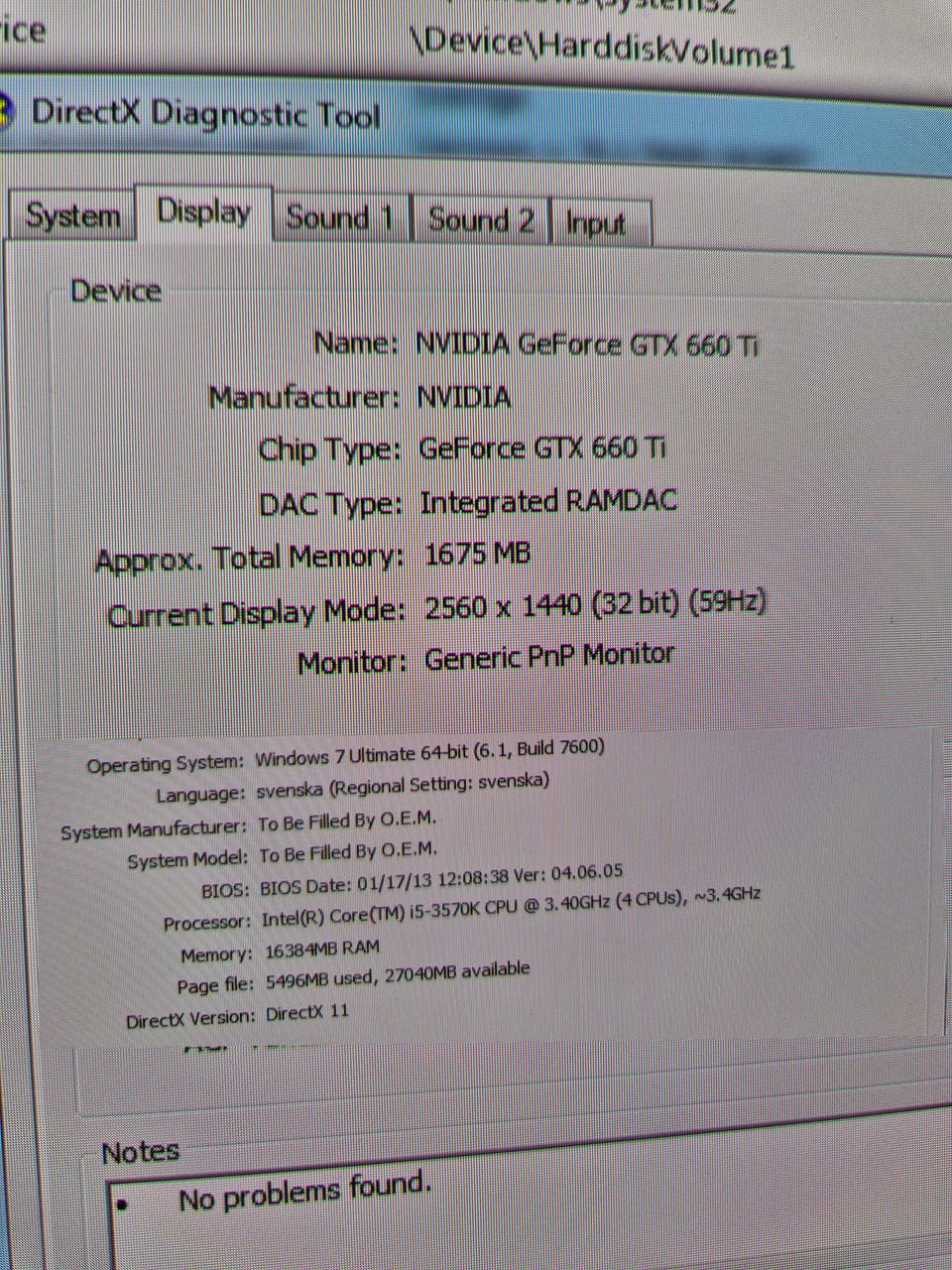Click the Notes group label
This screenshot has height=1270, width=952.
point(140,1152)
